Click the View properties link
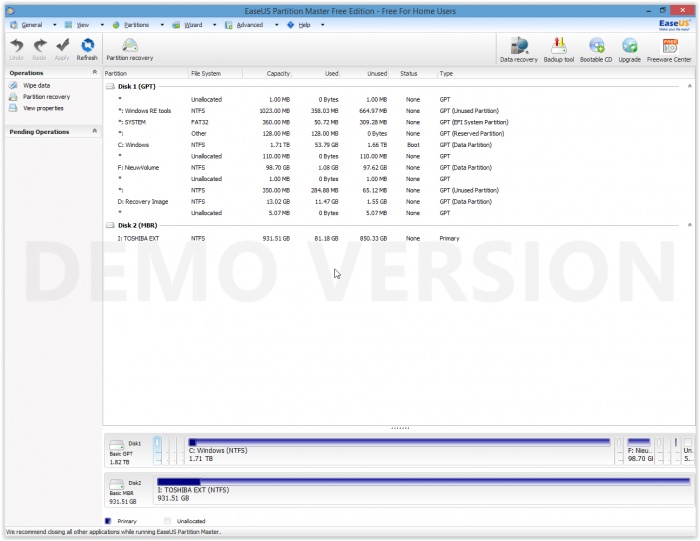Screen dimensions: 700x541 click(43, 108)
